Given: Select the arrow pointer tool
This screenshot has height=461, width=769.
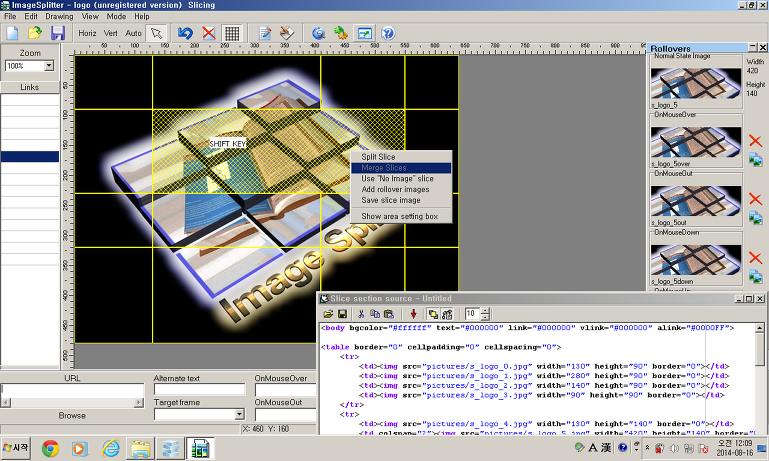Looking at the screenshot, I should pyautogui.click(x=156, y=33).
